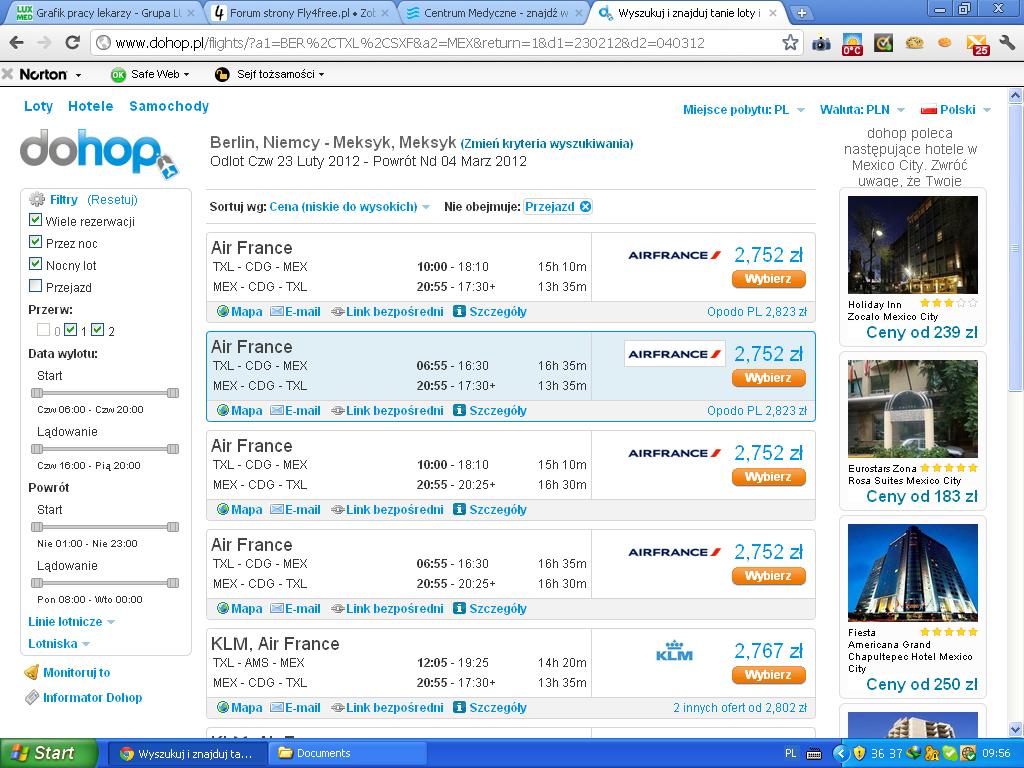This screenshot has width=1024, height=768.
Task: Open the weather 0°C extension icon
Action: tap(852, 43)
